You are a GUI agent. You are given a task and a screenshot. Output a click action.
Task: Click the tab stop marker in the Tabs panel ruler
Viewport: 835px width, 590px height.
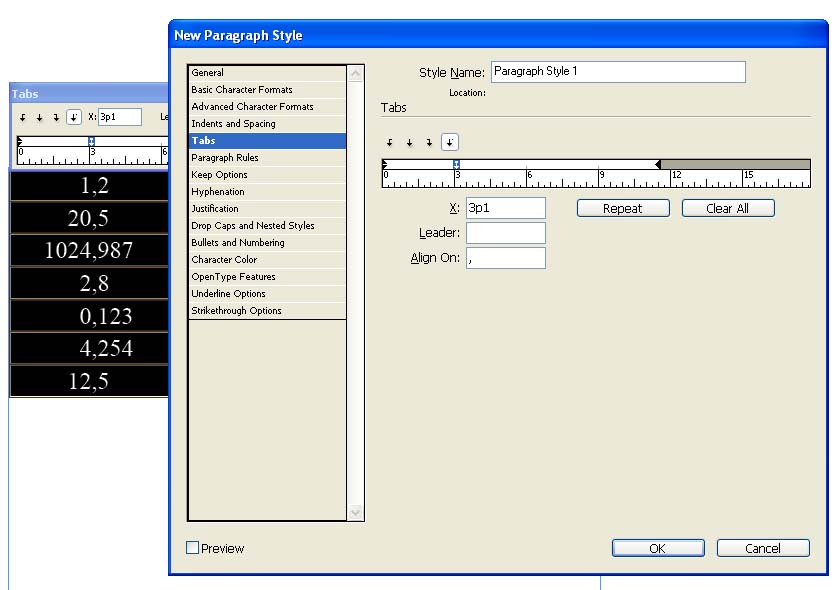click(92, 141)
